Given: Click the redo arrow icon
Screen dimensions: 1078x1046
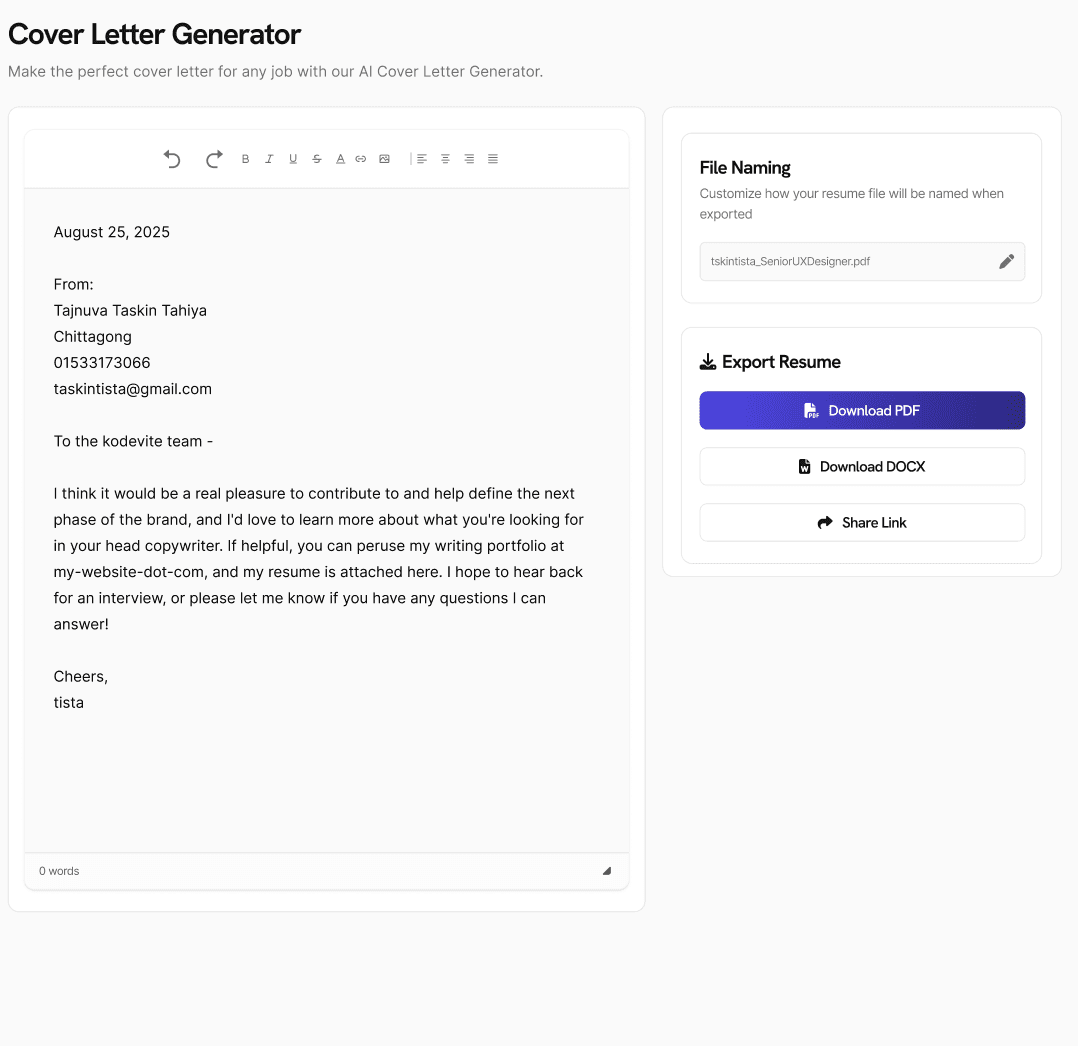Looking at the screenshot, I should (213, 159).
